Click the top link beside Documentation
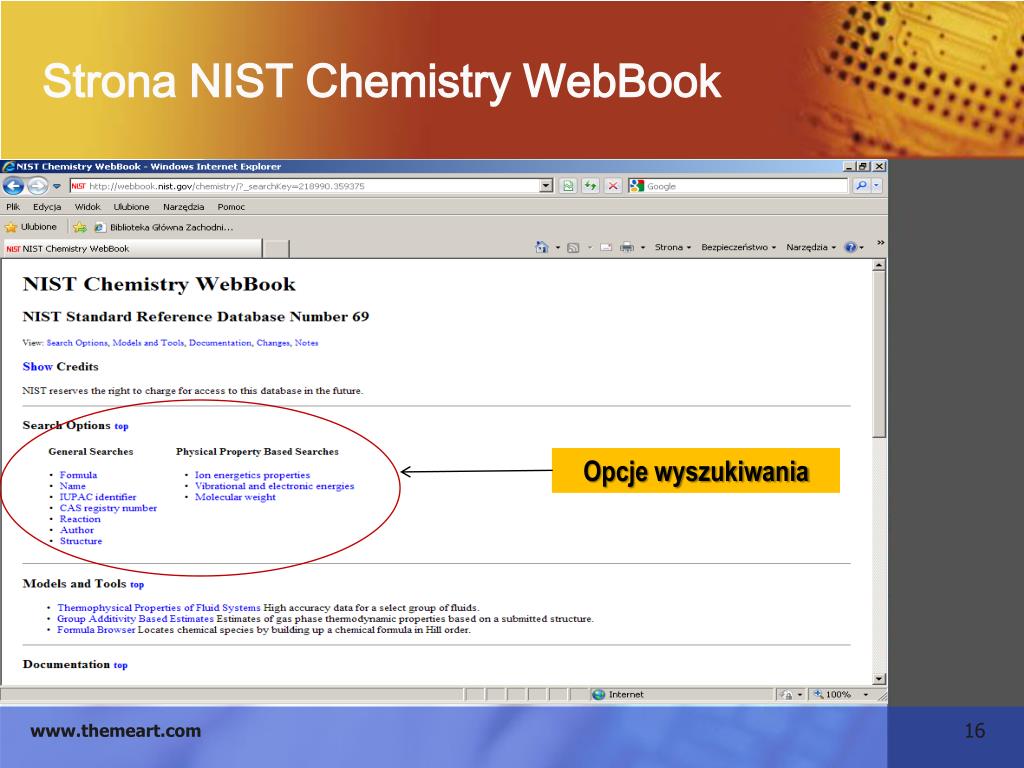 (x=121, y=665)
